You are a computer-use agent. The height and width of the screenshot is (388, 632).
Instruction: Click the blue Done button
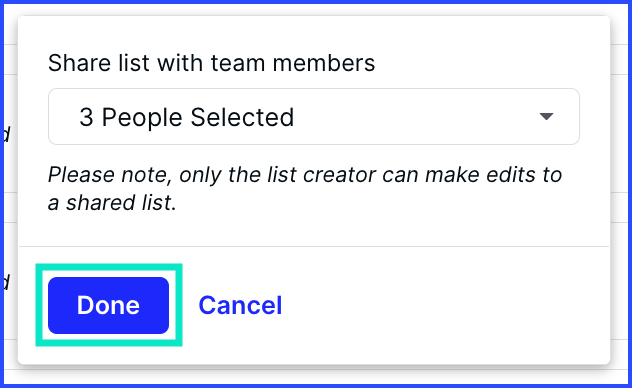click(x=108, y=305)
